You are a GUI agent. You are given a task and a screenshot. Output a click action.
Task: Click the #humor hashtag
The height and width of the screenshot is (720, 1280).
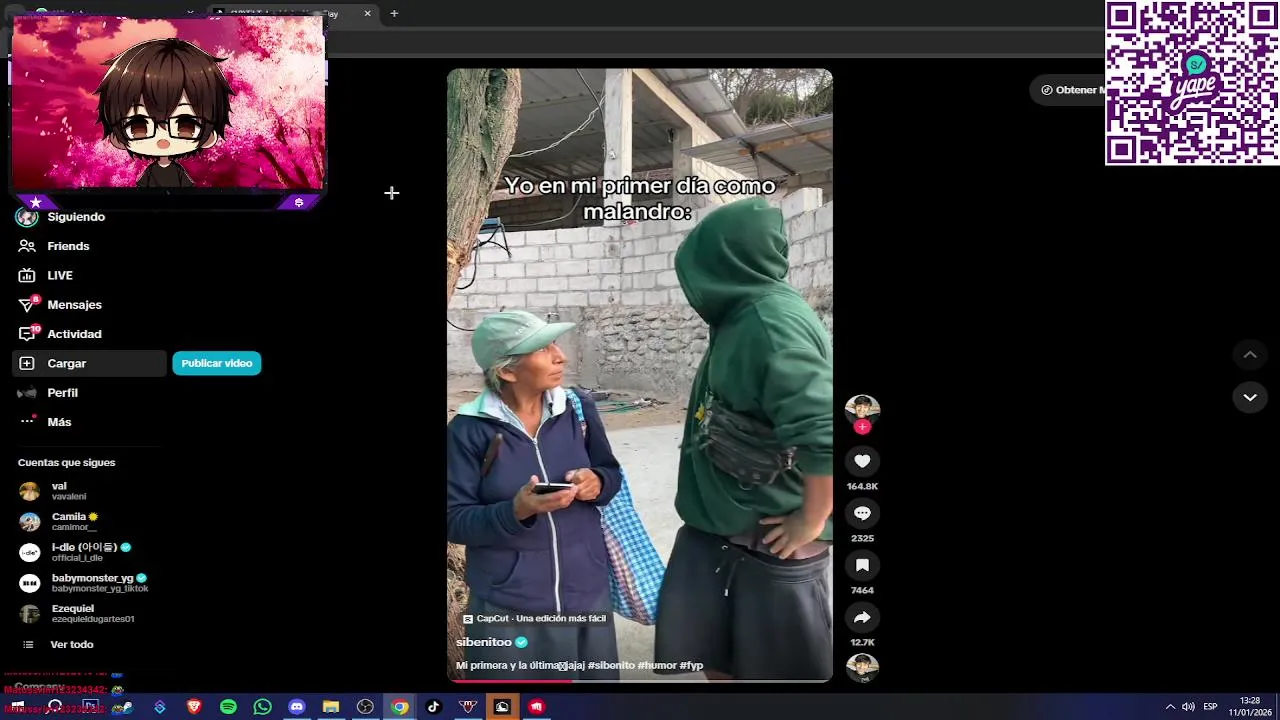click(657, 665)
